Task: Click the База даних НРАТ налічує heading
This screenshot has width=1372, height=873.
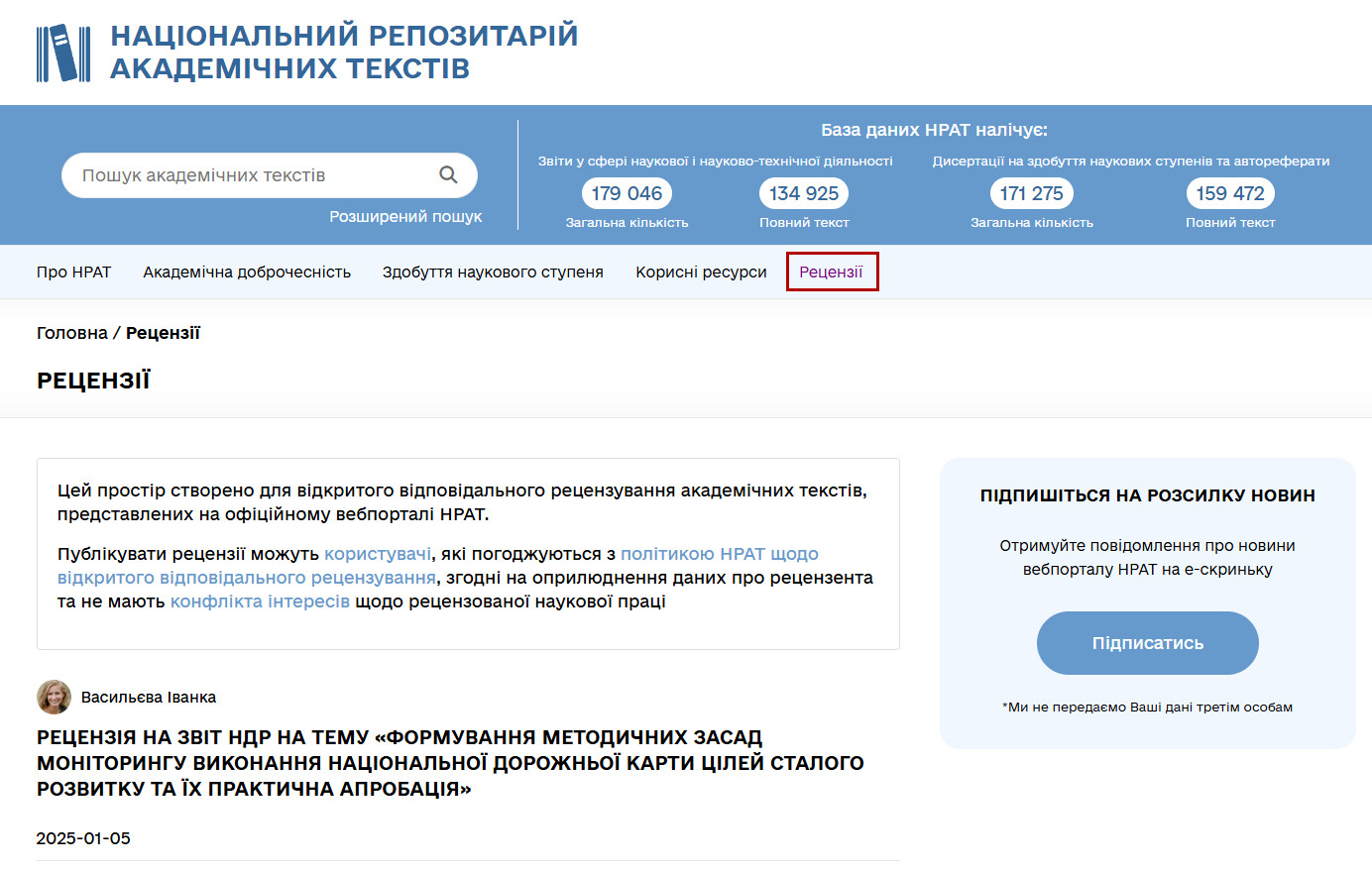Action: click(934, 130)
